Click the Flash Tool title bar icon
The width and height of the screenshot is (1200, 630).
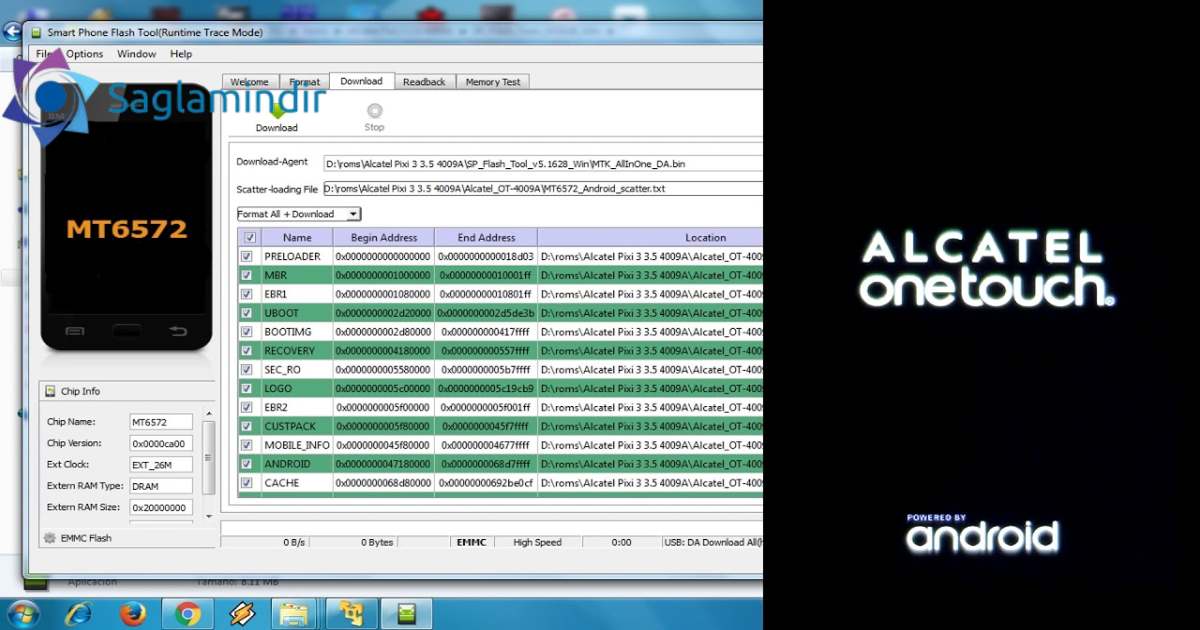pos(36,32)
